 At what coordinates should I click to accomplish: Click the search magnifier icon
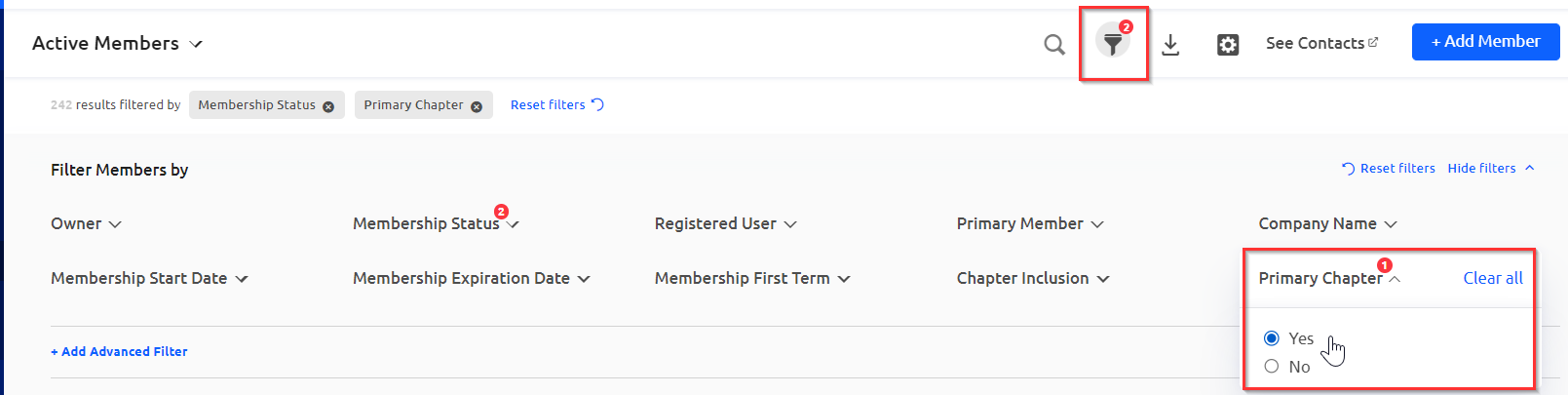tap(1053, 44)
